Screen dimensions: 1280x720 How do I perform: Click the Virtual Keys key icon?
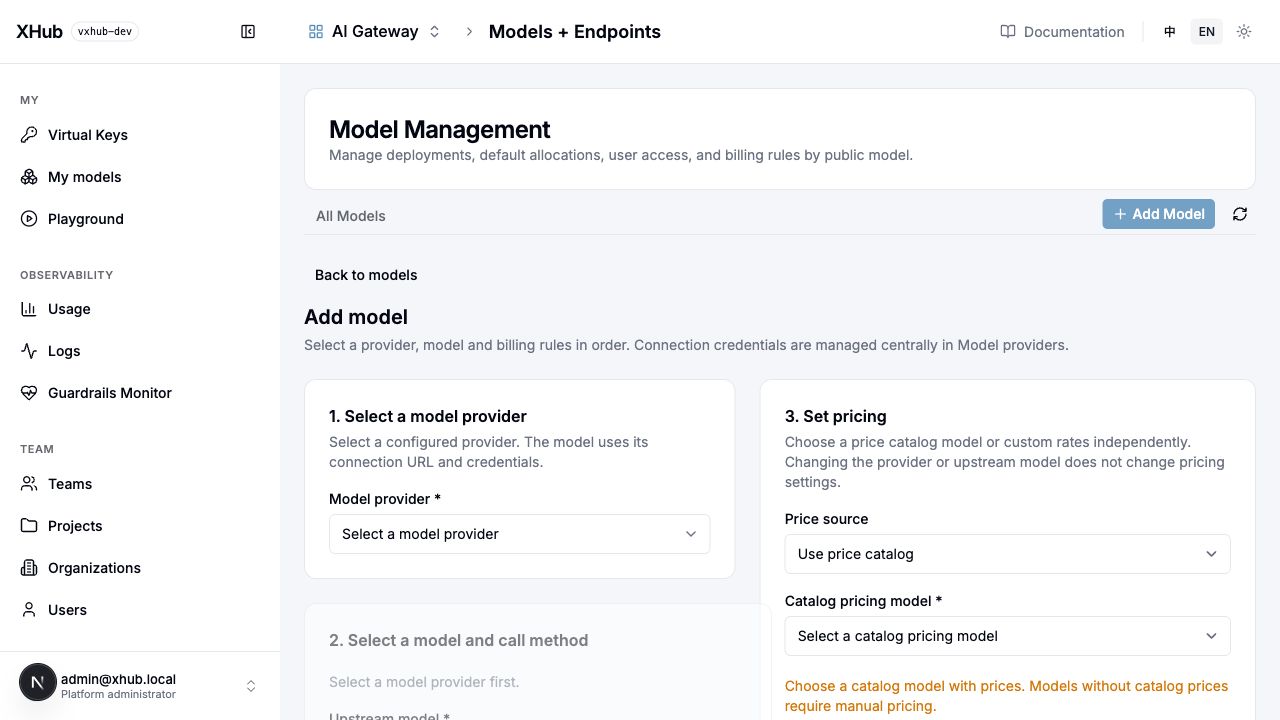click(29, 135)
